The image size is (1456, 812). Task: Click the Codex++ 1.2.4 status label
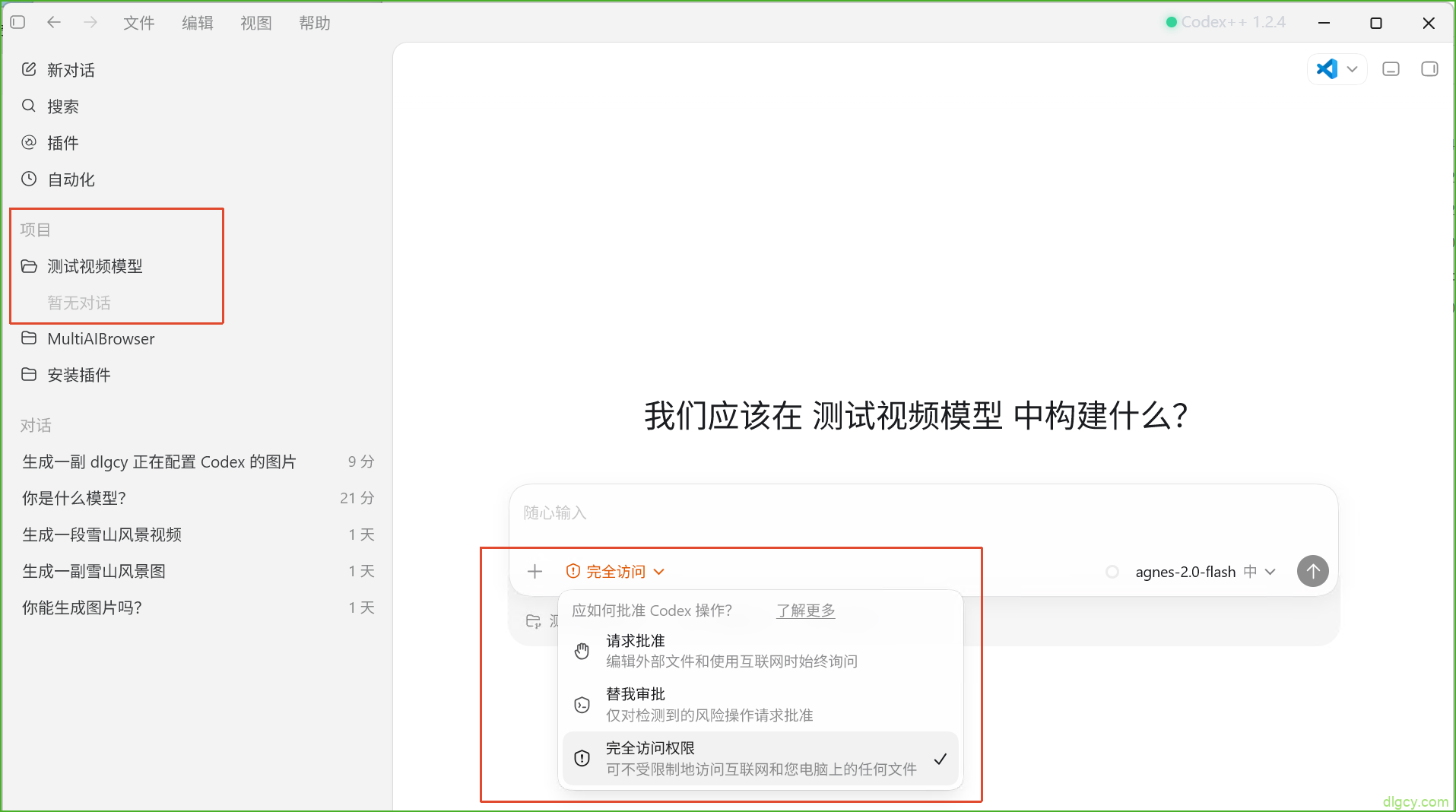tap(1226, 22)
